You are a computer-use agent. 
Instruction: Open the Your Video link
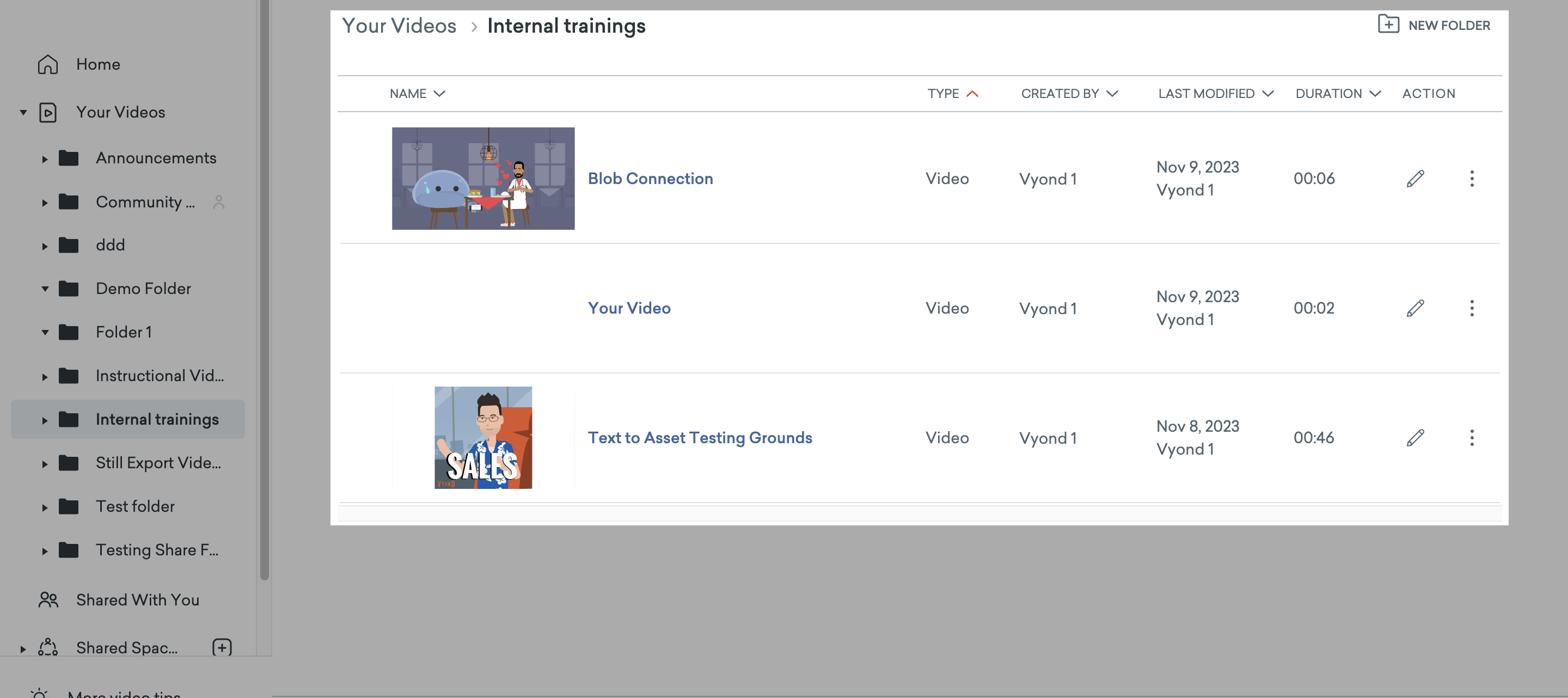pyautogui.click(x=629, y=308)
